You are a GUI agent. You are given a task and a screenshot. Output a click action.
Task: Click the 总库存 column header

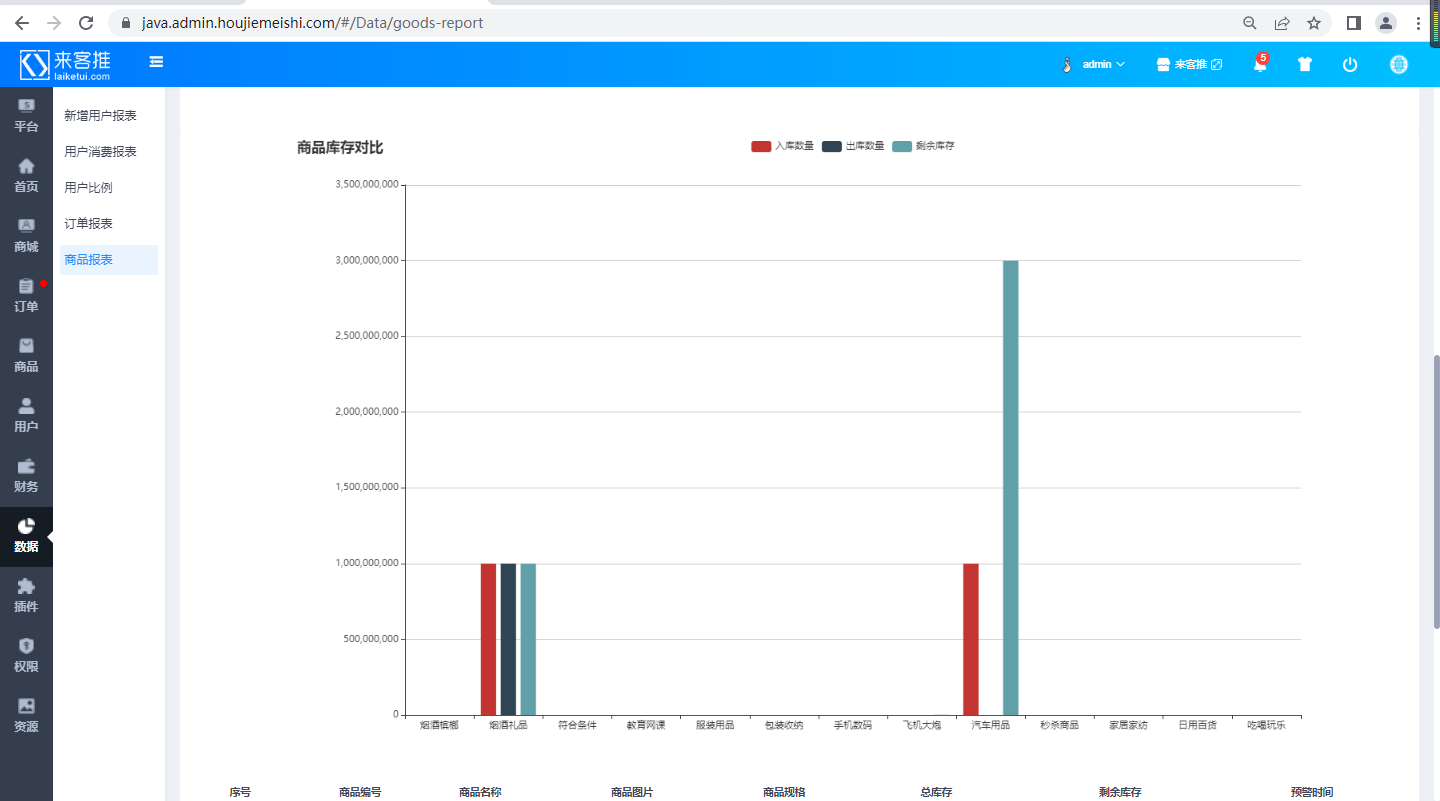(936, 792)
